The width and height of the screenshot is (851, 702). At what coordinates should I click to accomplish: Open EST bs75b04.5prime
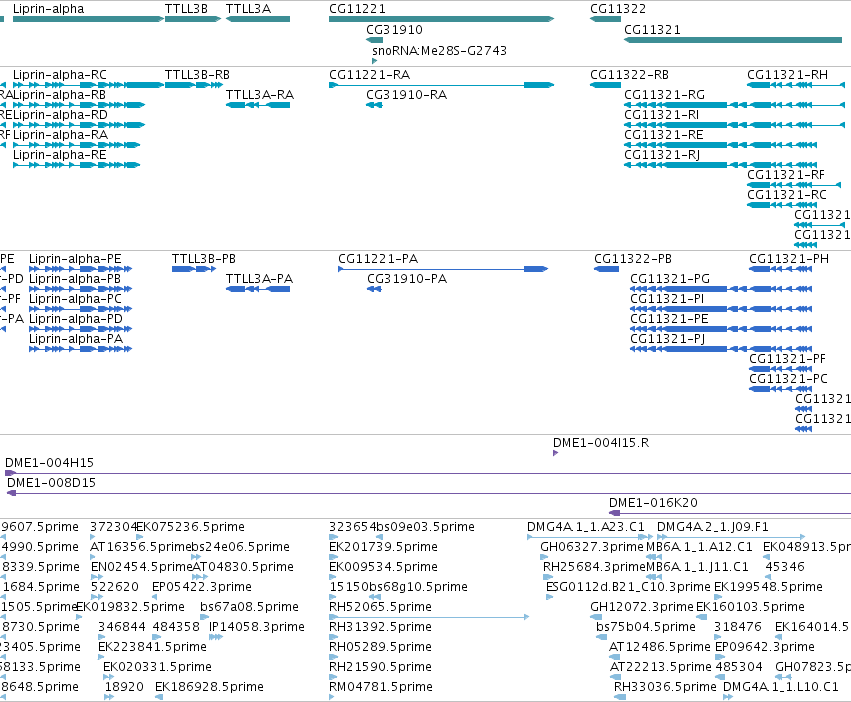(x=602, y=637)
